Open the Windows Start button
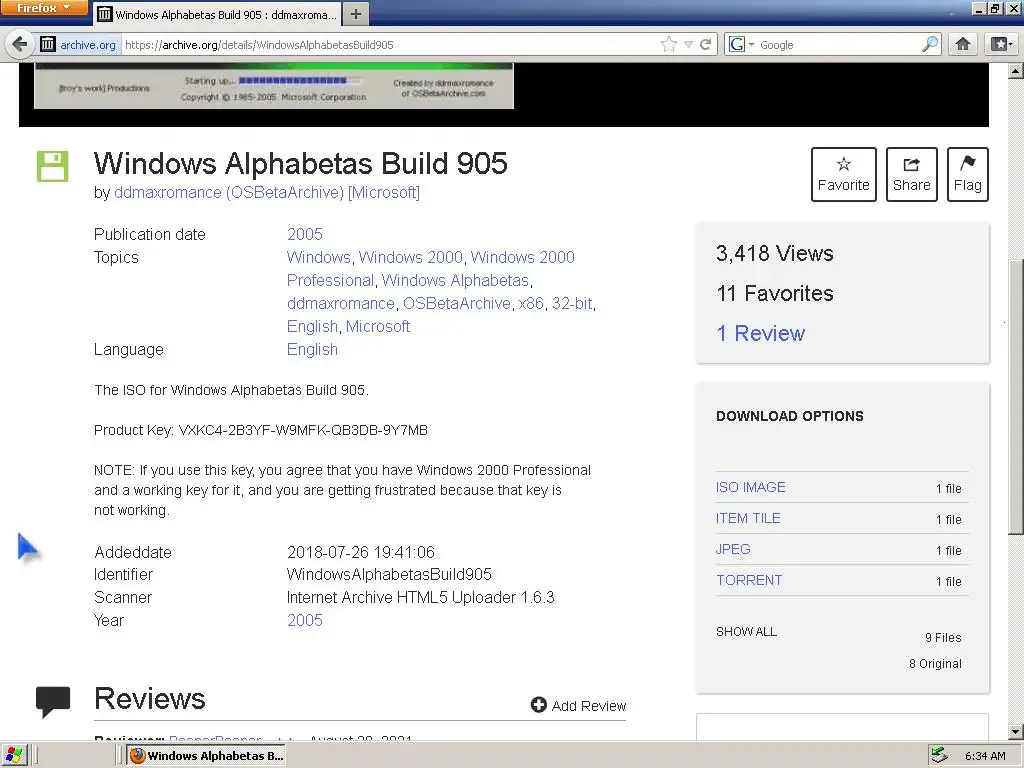 click(13, 756)
